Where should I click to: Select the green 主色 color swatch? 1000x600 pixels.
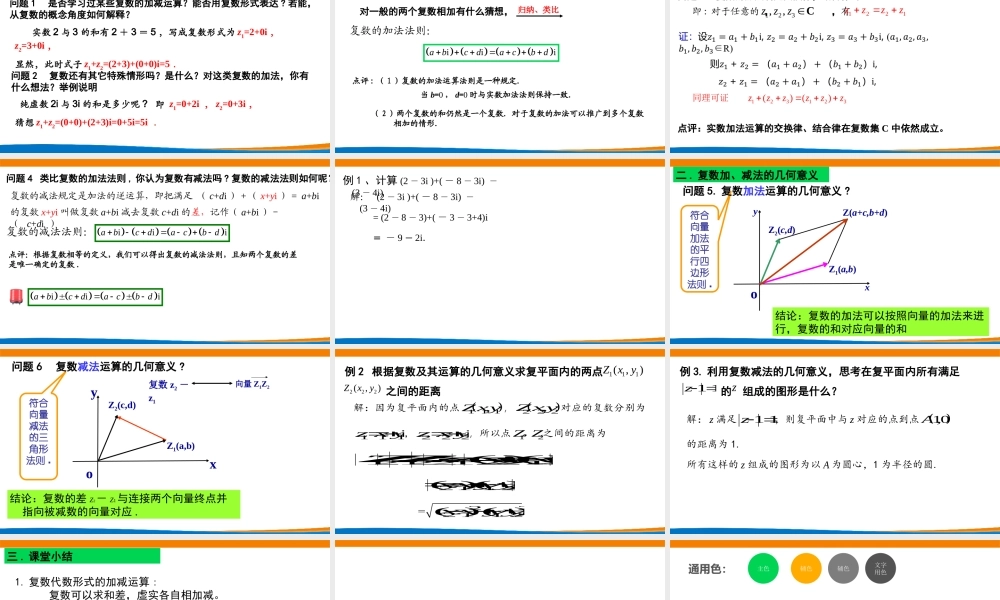pyautogui.click(x=763, y=567)
